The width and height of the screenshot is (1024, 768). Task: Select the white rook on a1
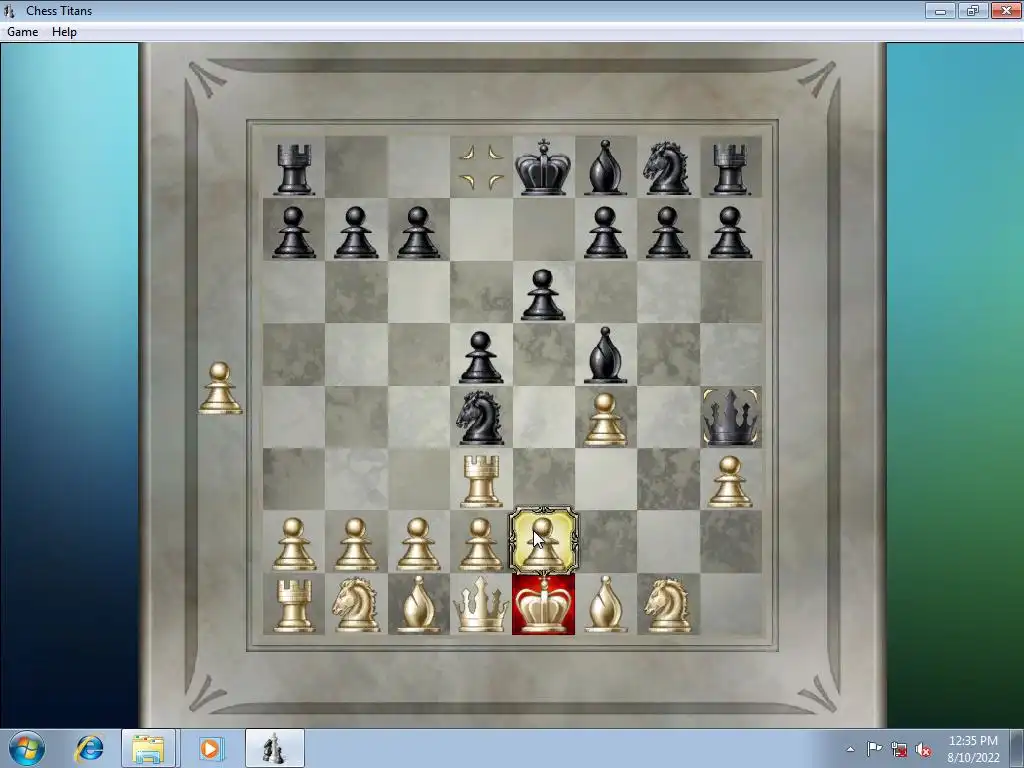[x=294, y=606]
